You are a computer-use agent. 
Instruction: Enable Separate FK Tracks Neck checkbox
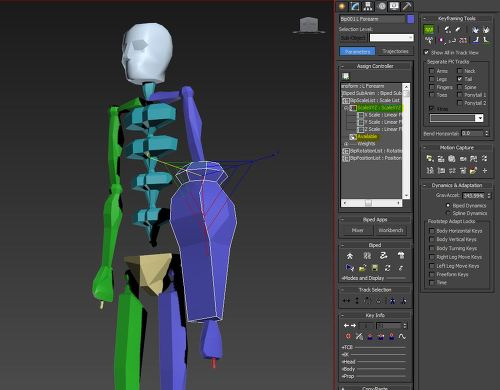460,71
